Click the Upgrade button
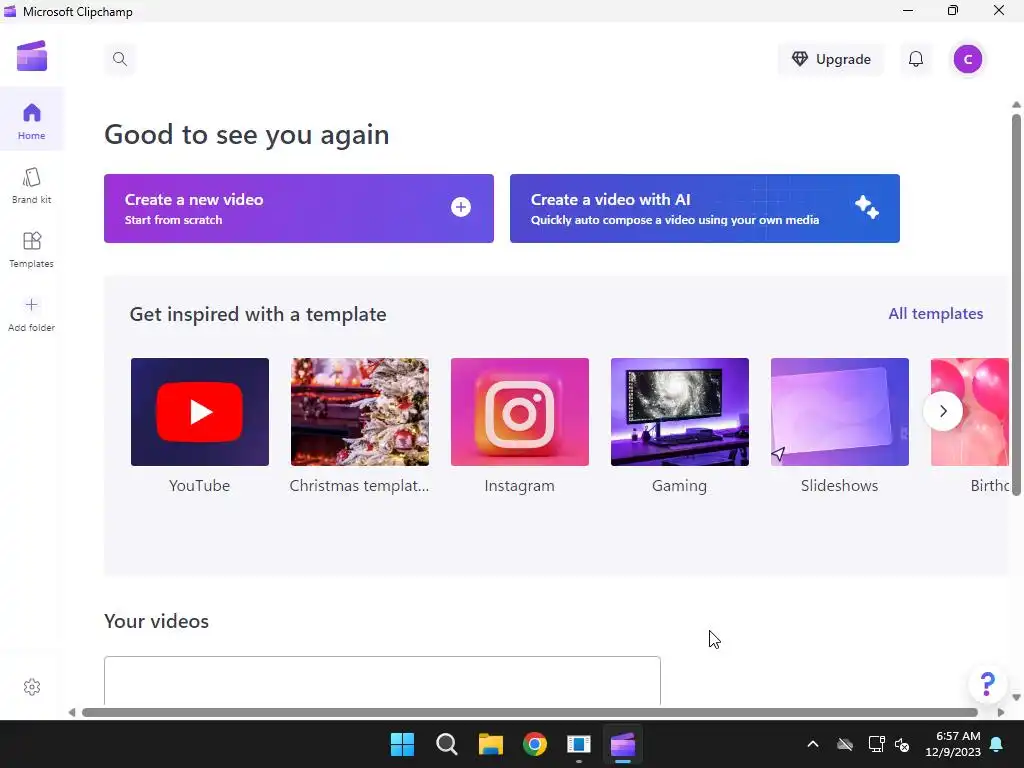 (831, 59)
